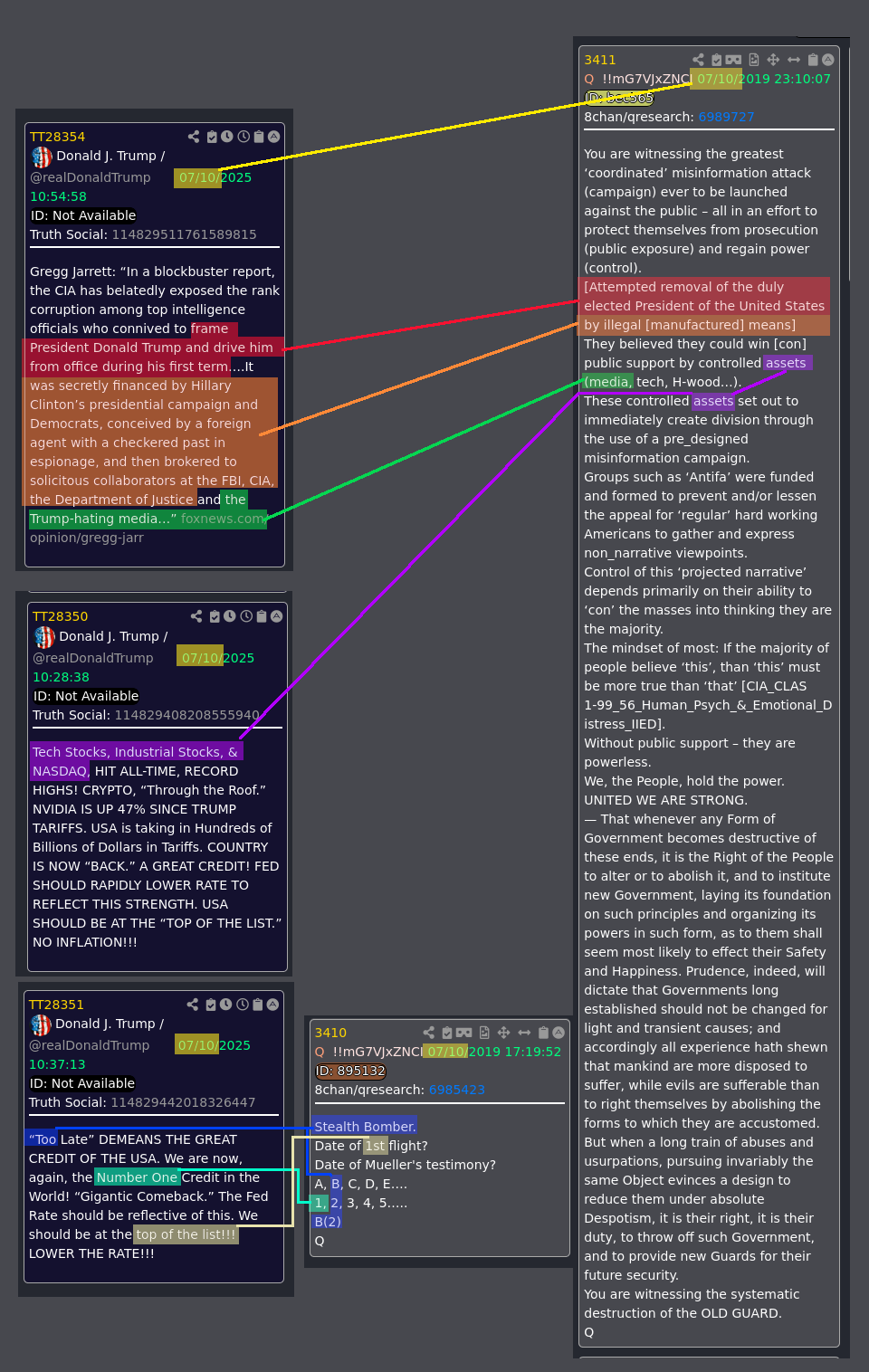Click ID 895132 badge on post 3410

(x=350, y=1071)
